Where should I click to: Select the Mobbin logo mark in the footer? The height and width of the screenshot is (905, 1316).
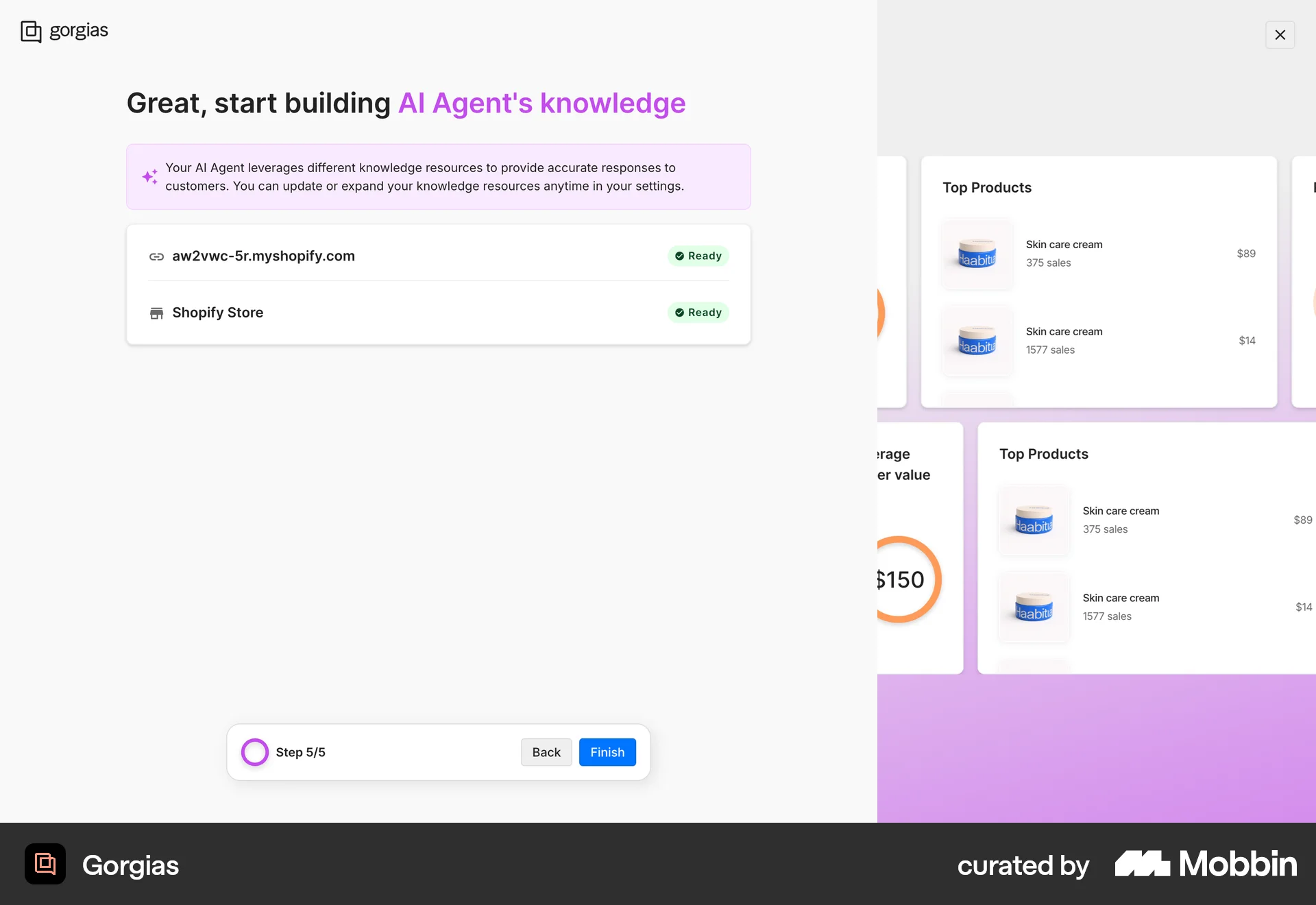pos(1142,864)
